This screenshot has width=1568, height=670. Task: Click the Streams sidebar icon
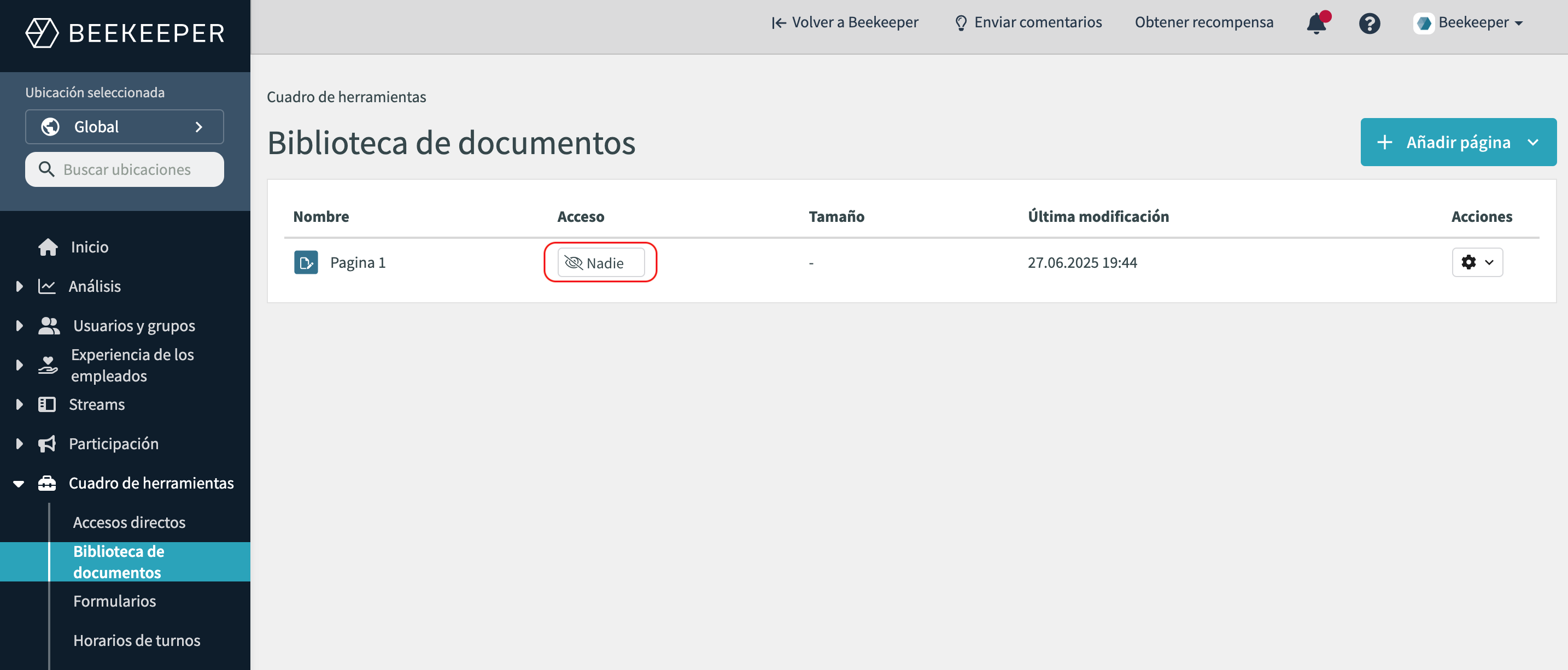click(x=47, y=404)
